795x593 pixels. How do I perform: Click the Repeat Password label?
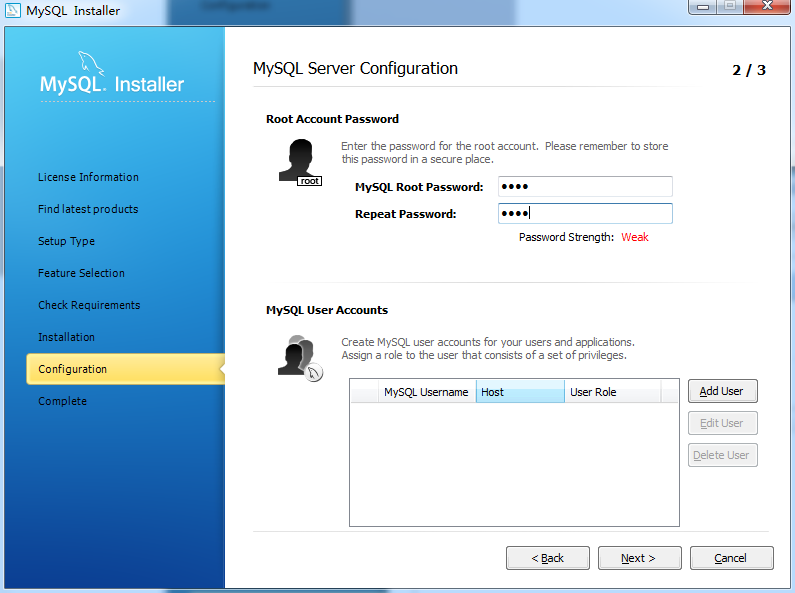pyautogui.click(x=406, y=214)
